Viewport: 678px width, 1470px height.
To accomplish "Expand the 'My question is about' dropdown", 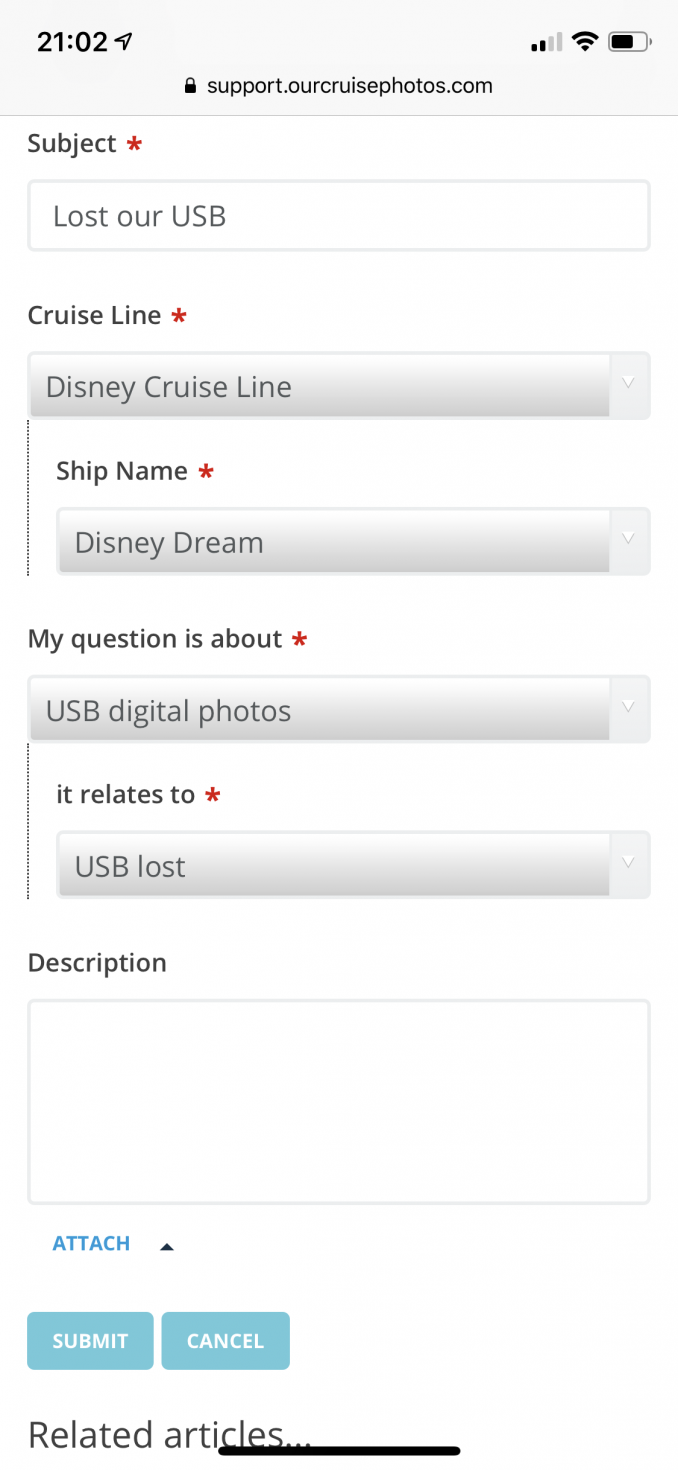I will 339,709.
